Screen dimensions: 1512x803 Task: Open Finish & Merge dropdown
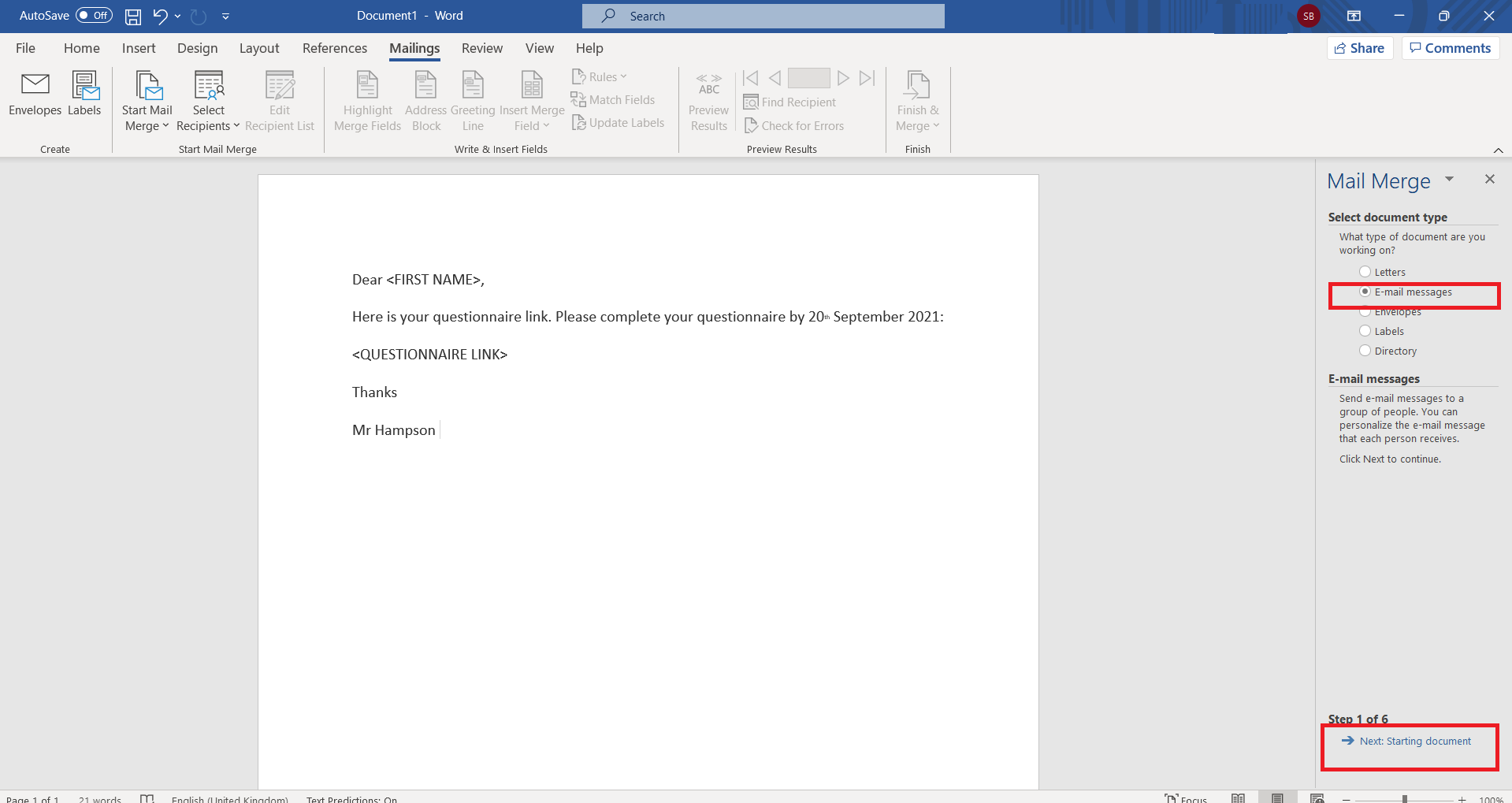(917, 102)
